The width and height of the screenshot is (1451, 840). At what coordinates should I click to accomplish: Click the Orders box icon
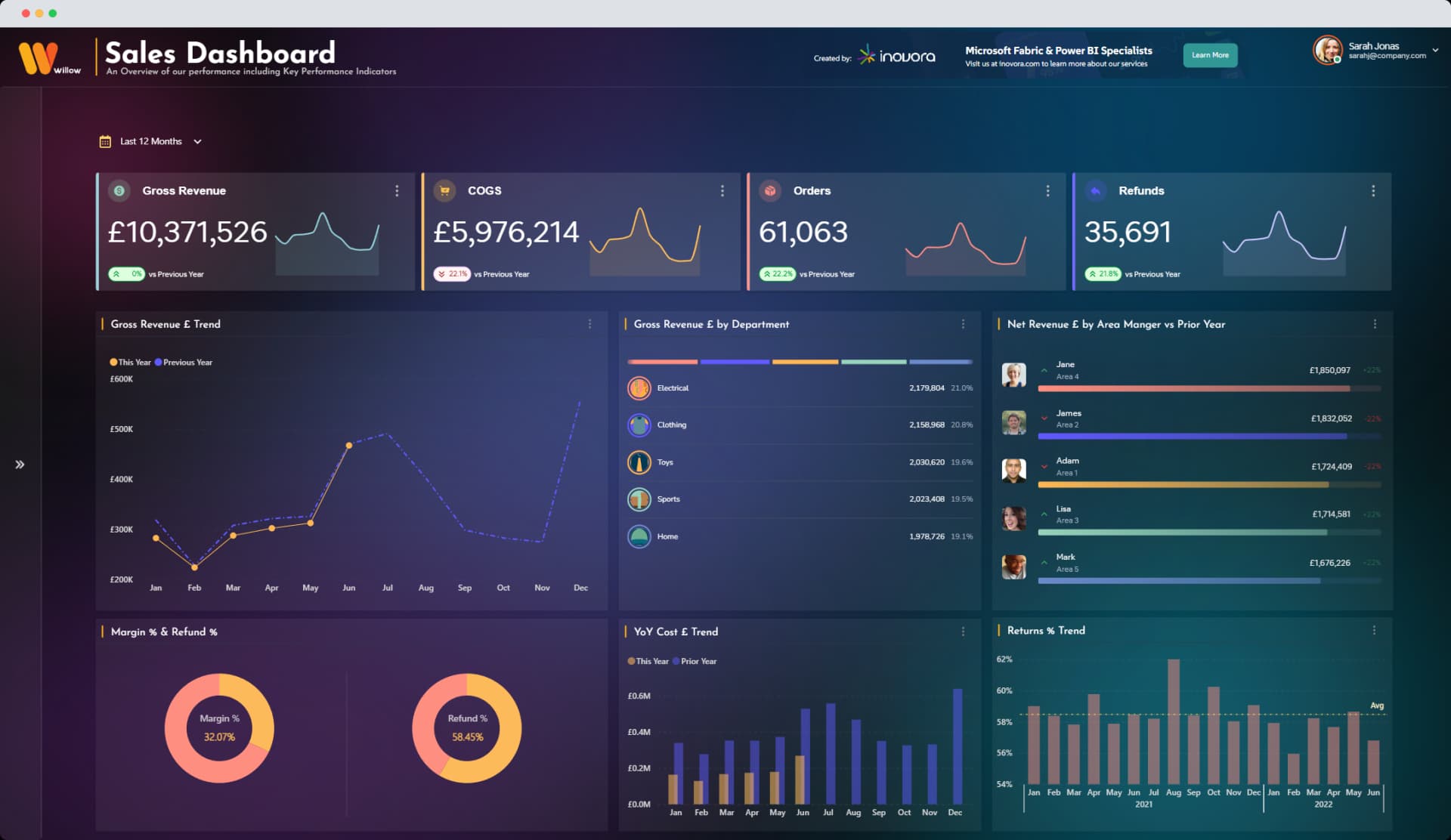[771, 191]
